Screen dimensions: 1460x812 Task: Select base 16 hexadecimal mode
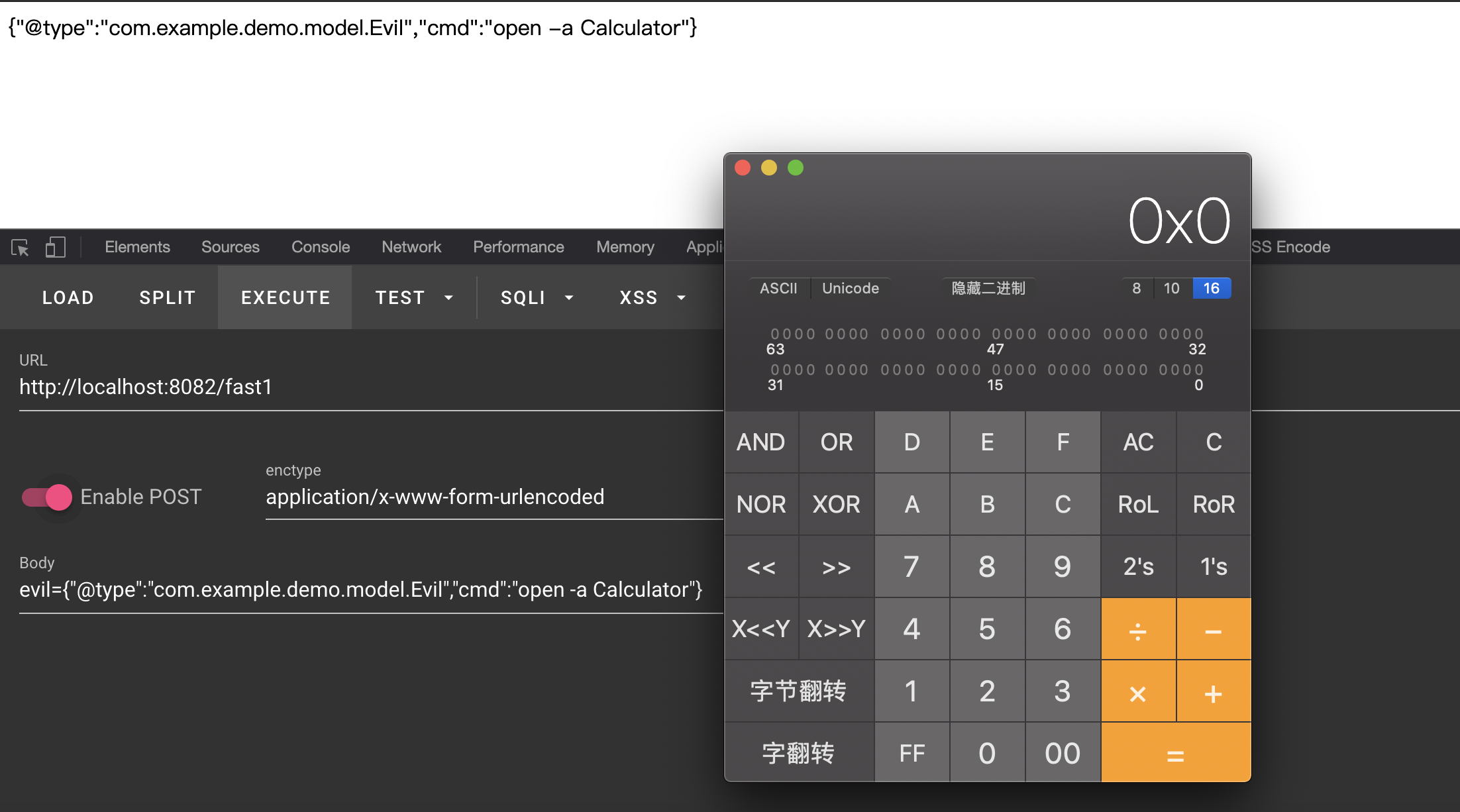(x=1211, y=288)
